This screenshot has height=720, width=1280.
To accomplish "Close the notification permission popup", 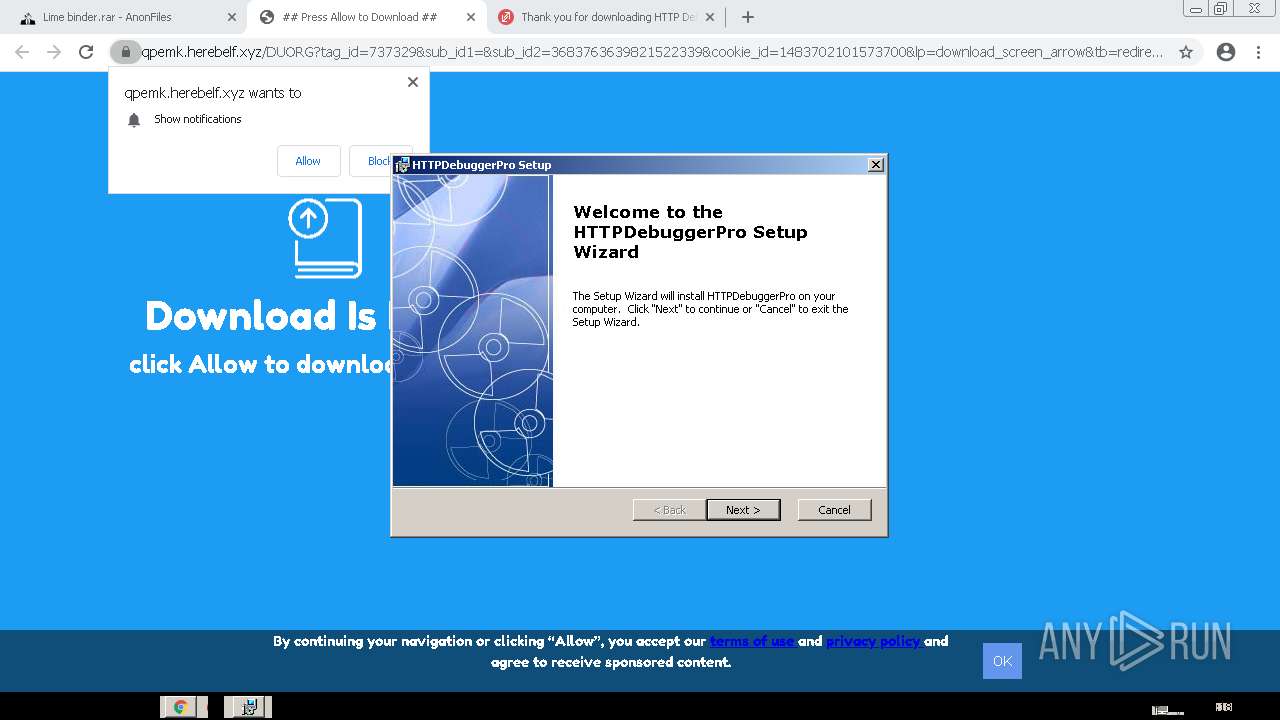I will (x=412, y=82).
